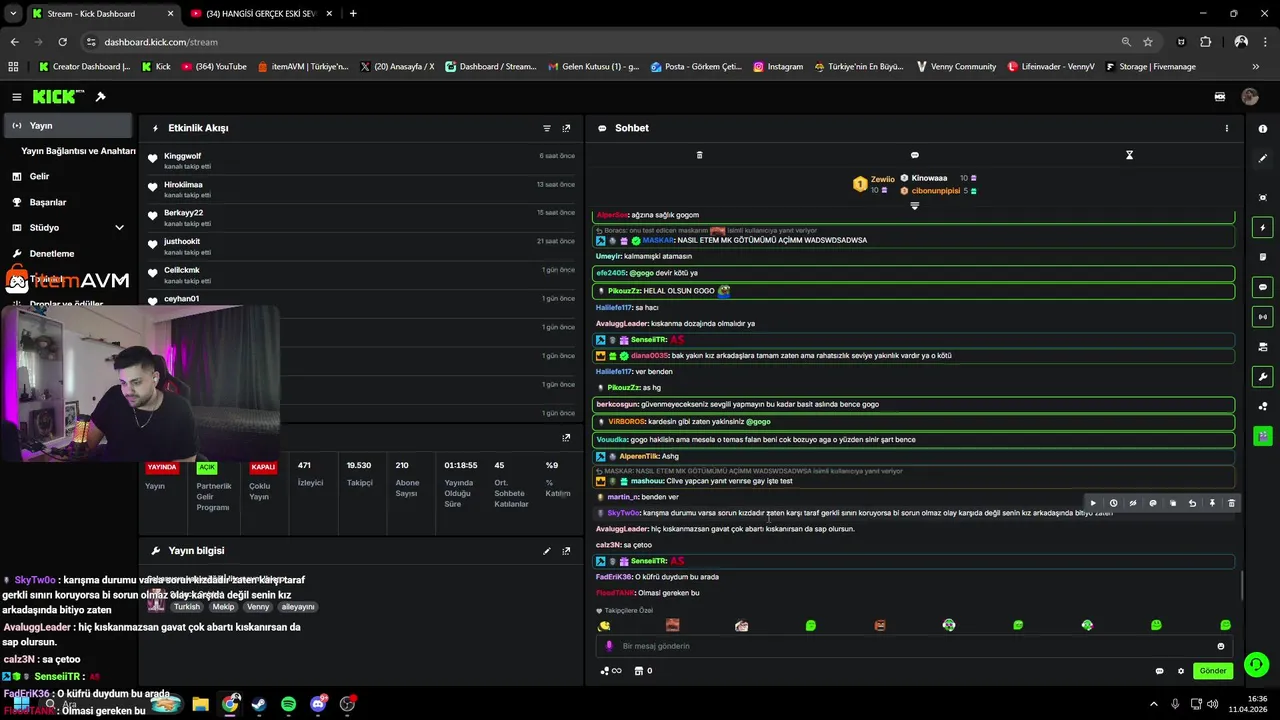Click the wrench icon in the right sidebar

pyautogui.click(x=1263, y=377)
